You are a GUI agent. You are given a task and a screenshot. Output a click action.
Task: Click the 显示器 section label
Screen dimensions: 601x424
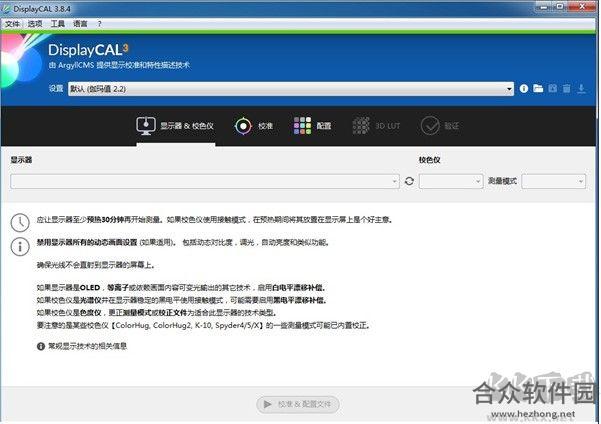(x=21, y=159)
